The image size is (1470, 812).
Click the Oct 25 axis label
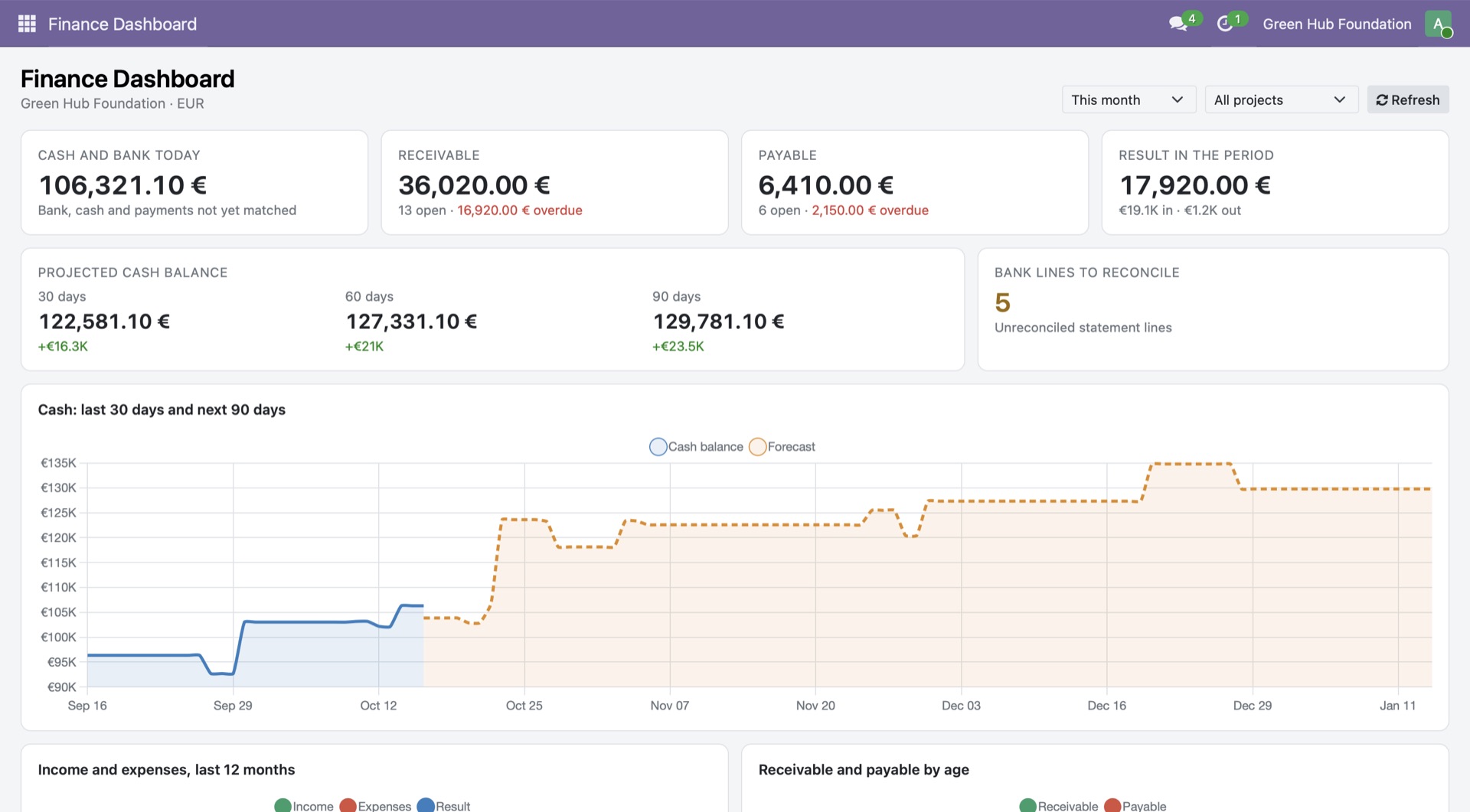coord(524,706)
